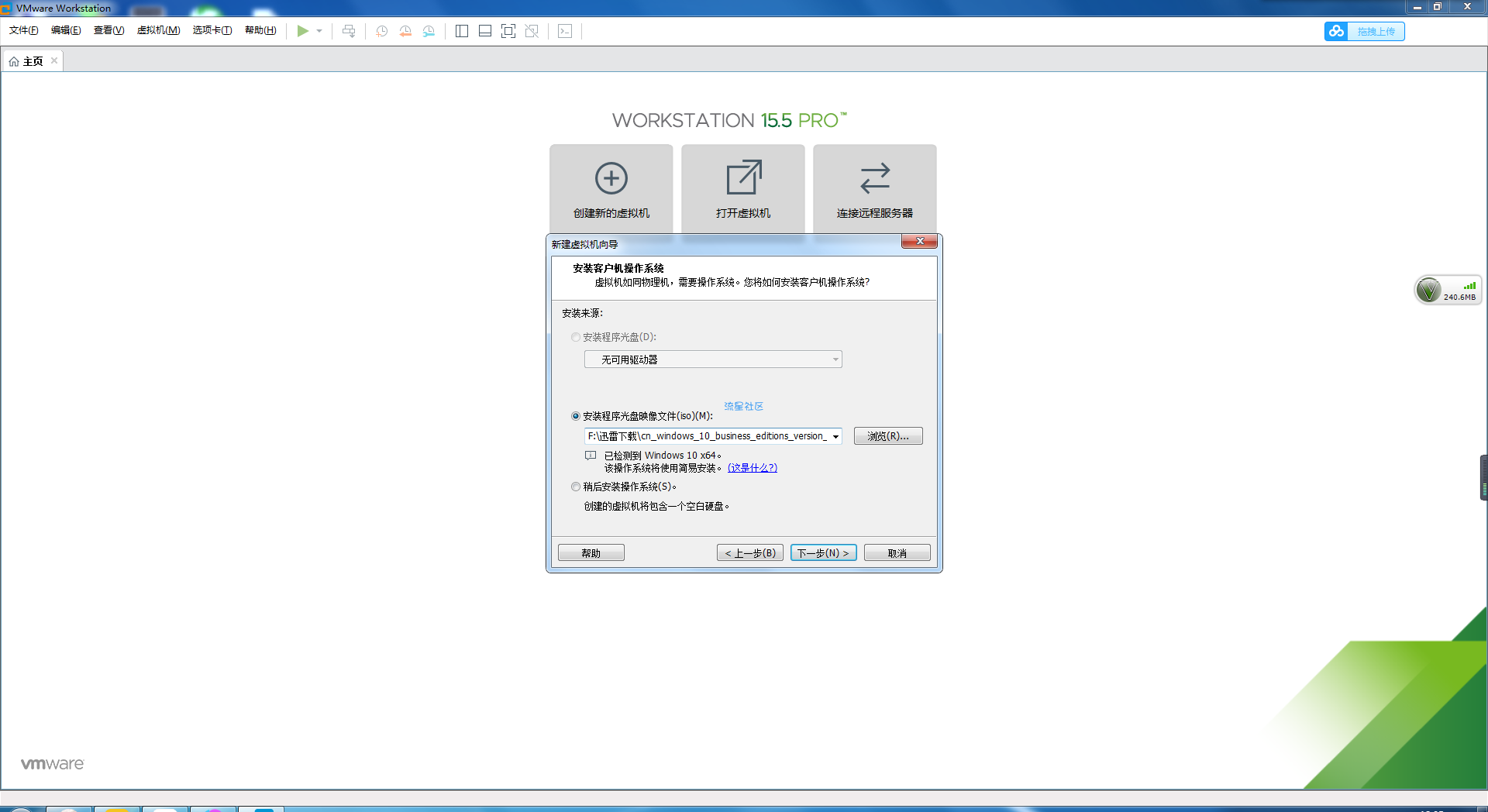Viewport: 1488px width, 812px height.
Task: Click the 该操作系统将使用简易安装 text
Action: click(x=663, y=468)
